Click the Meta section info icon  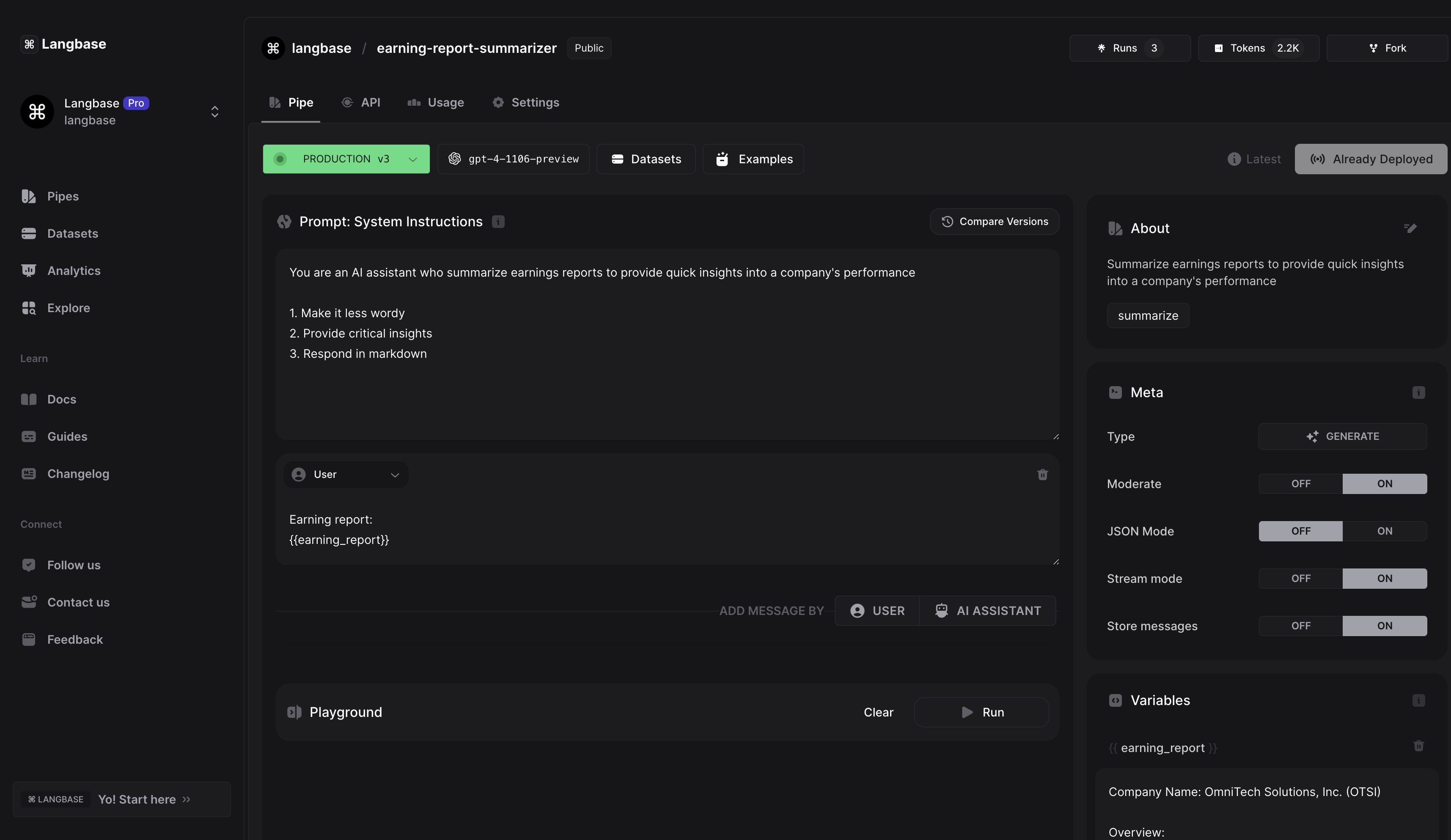coord(1418,393)
